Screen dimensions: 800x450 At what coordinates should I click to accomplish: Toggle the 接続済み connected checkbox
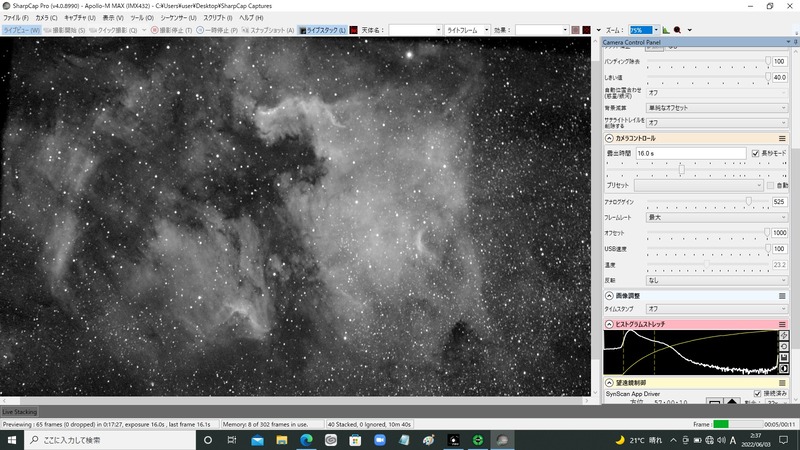coord(757,393)
